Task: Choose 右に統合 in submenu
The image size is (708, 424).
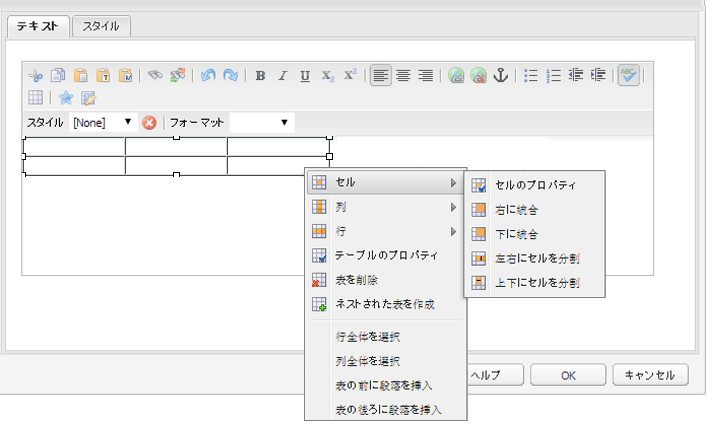Action: pos(535,210)
